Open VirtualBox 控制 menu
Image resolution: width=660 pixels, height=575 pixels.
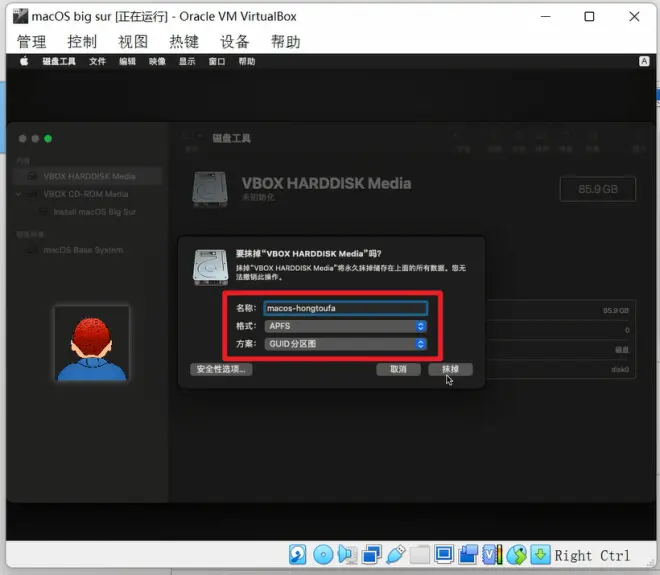(x=82, y=42)
